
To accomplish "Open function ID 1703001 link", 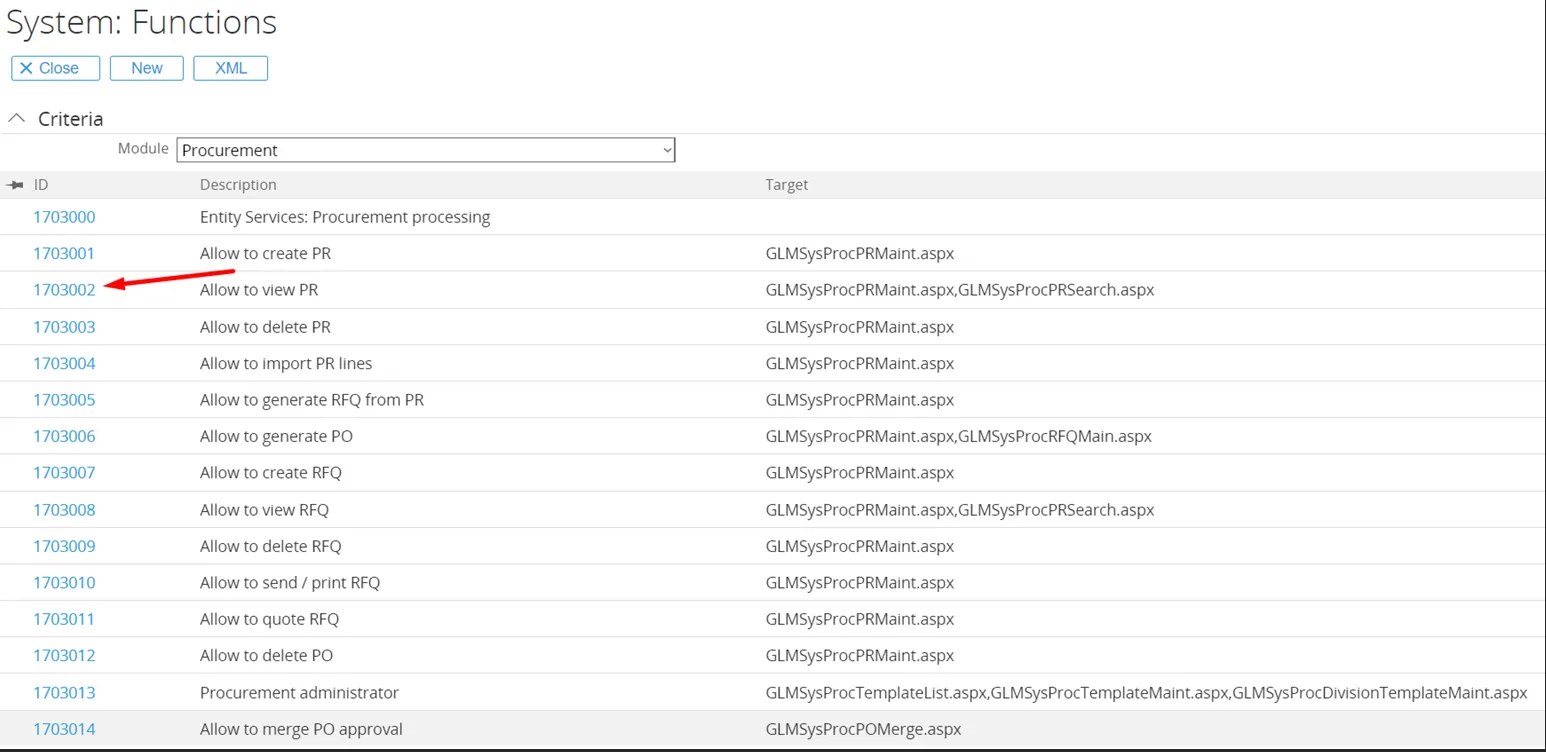I will click(64, 253).
